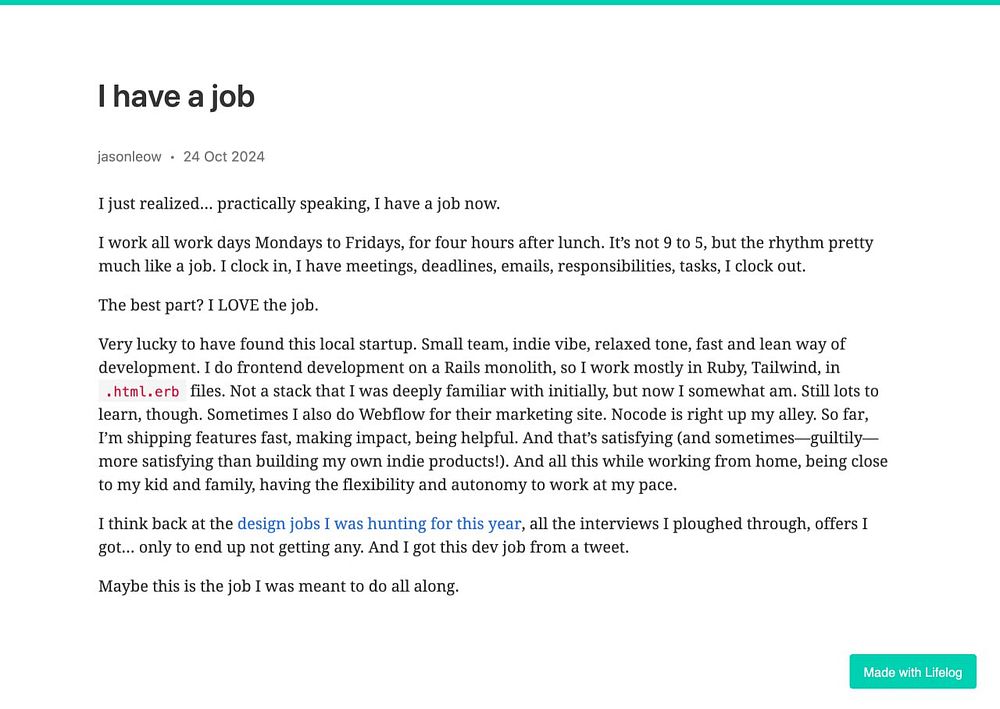Click the word "Rails" in the paragraph

click(462, 368)
